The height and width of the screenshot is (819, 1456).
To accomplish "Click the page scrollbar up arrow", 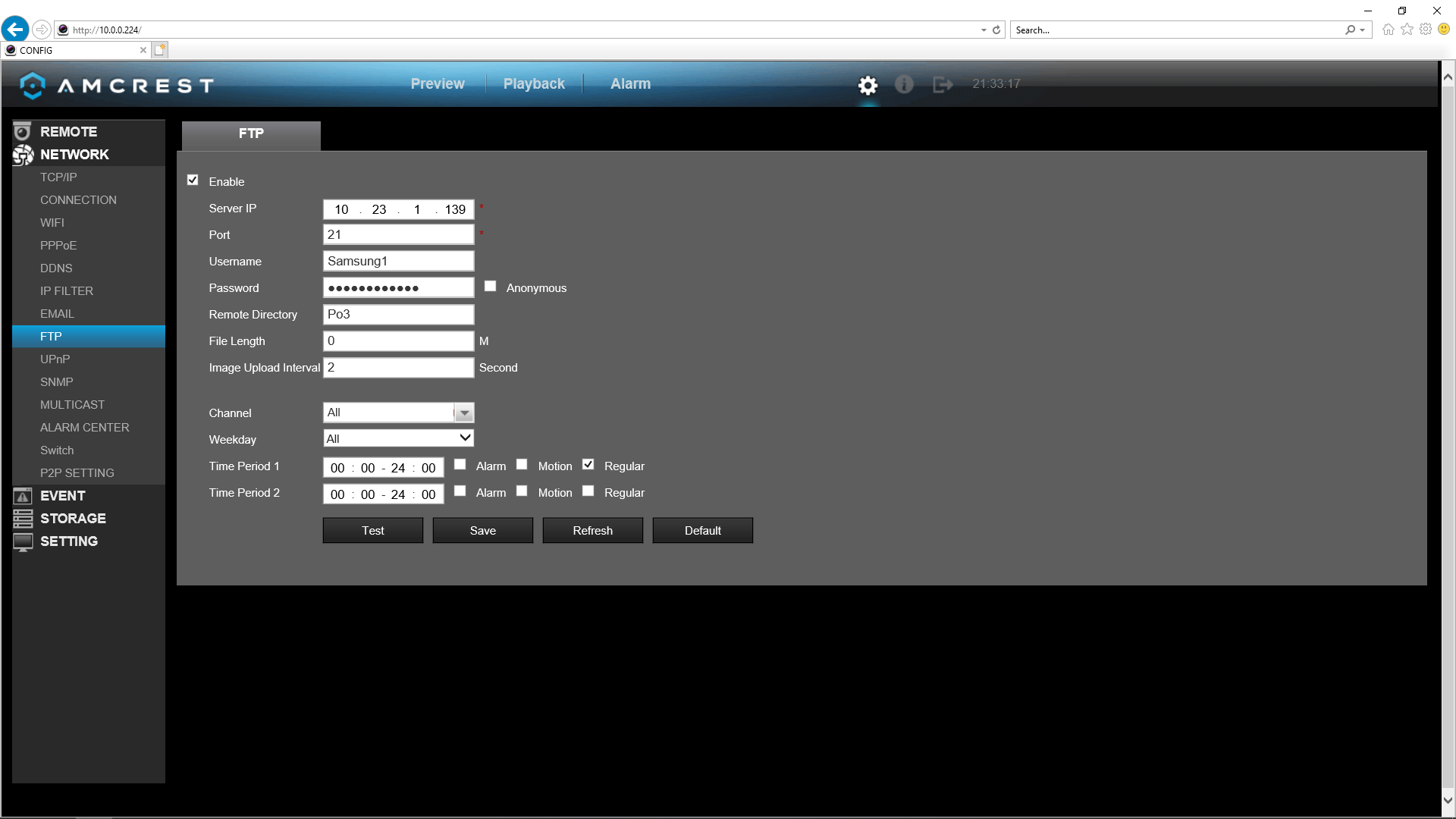I will 1448,77.
